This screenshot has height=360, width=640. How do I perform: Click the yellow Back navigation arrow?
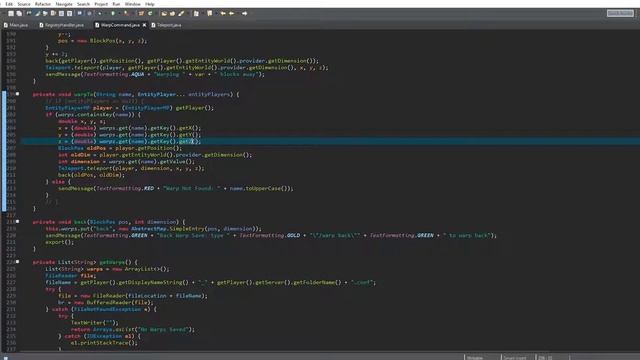[232, 13]
